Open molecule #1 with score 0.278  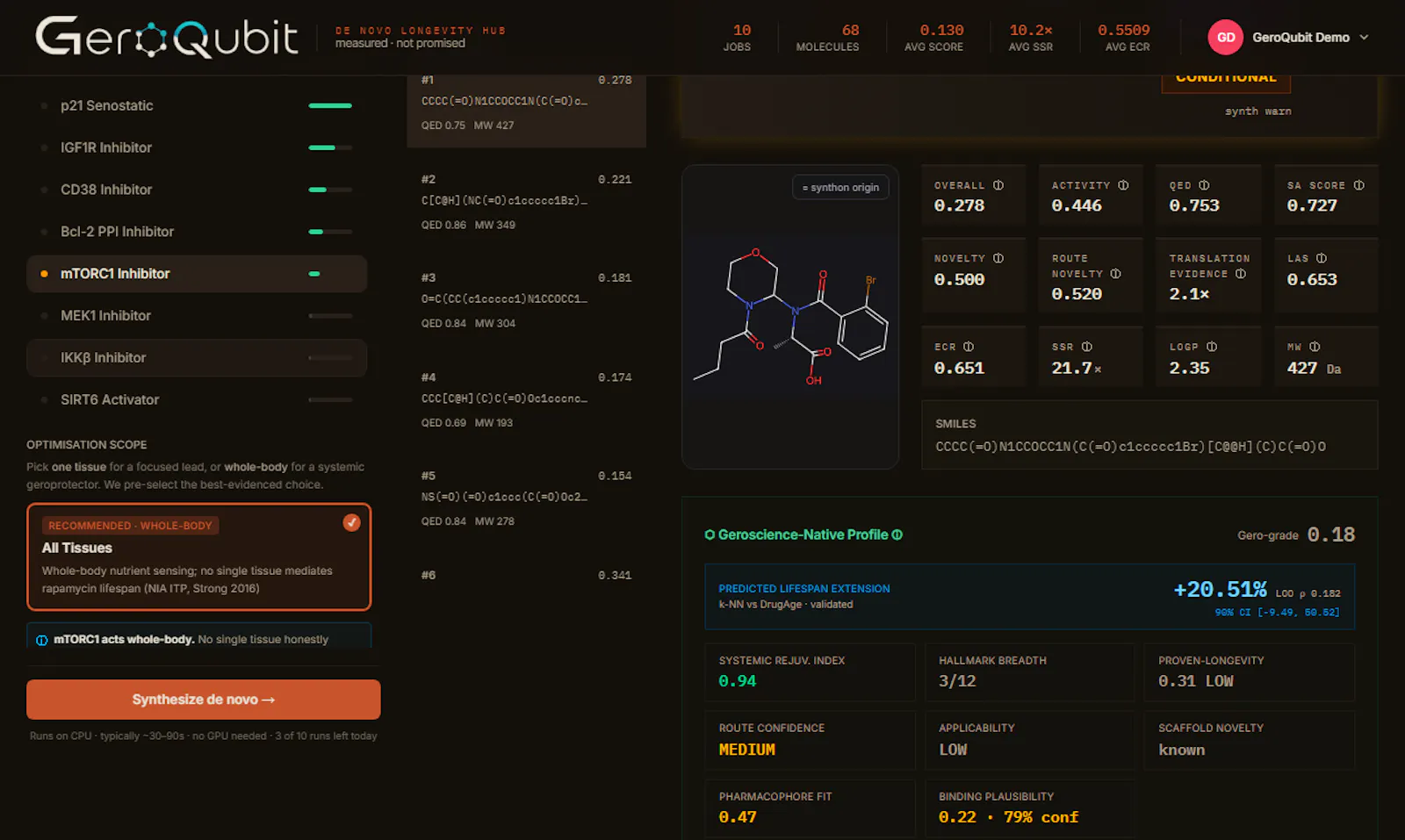[x=527, y=111]
